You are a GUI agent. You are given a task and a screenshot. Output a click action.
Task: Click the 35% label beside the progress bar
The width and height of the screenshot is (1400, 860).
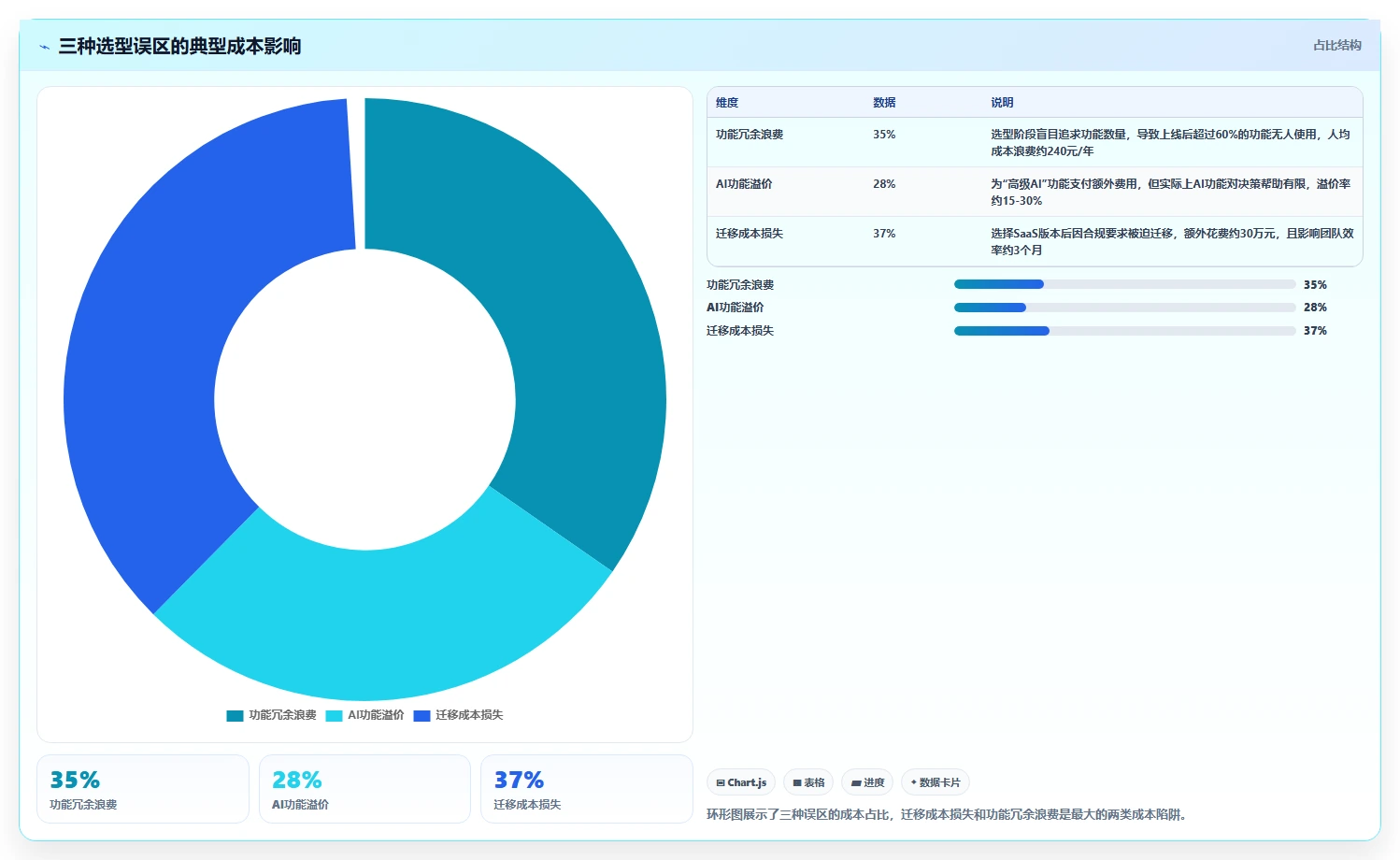pos(1315,285)
